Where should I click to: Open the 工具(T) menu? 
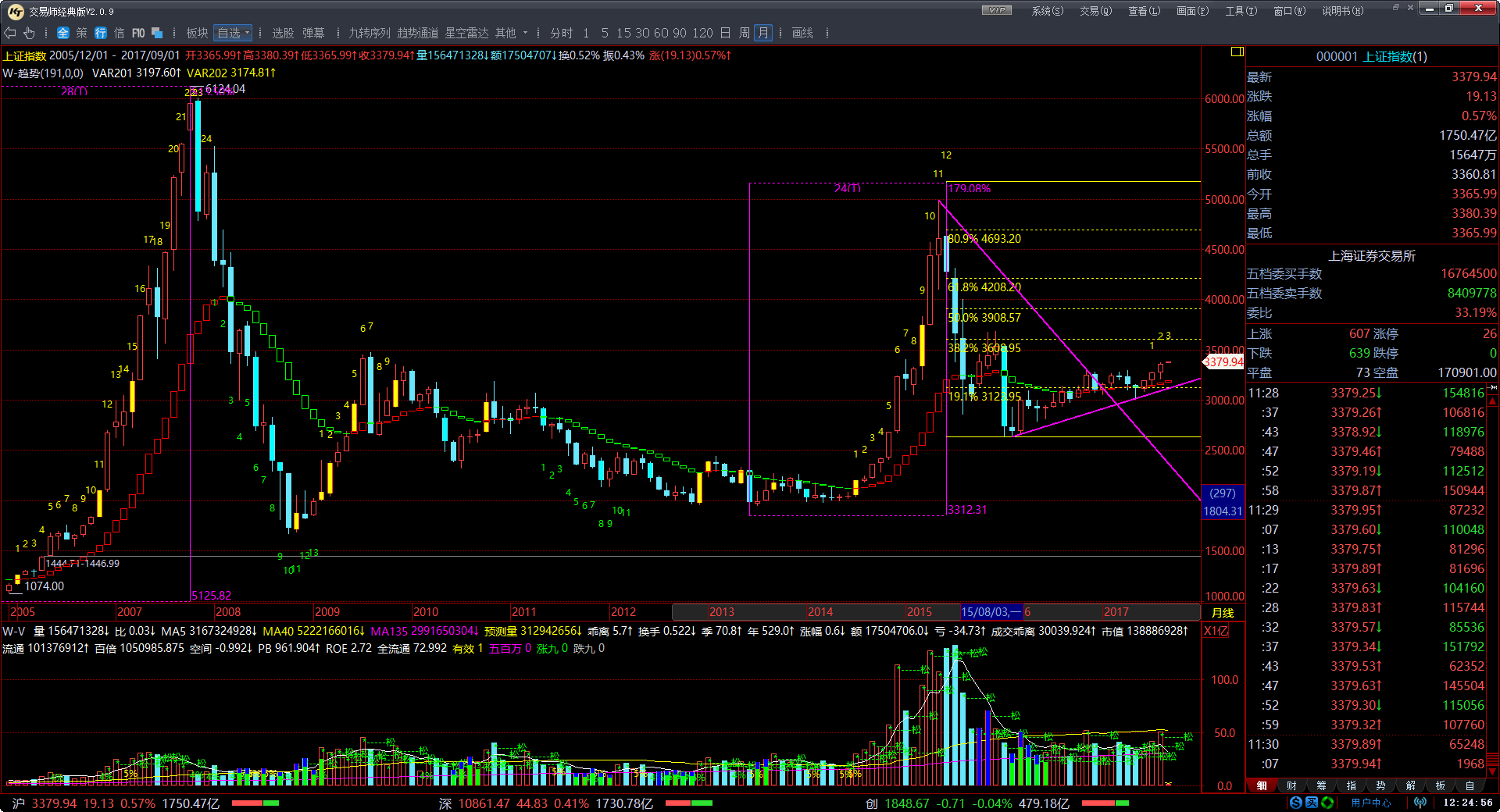click(1241, 11)
